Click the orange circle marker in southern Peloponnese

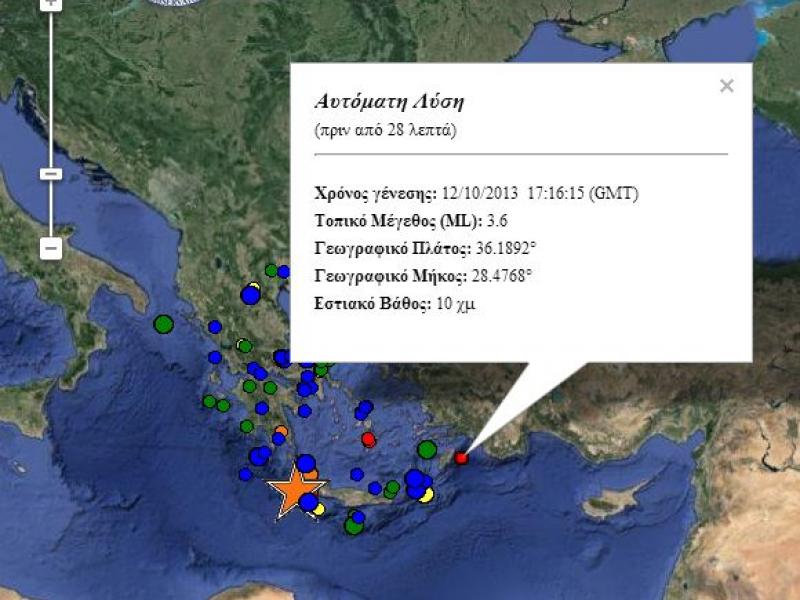point(281,432)
